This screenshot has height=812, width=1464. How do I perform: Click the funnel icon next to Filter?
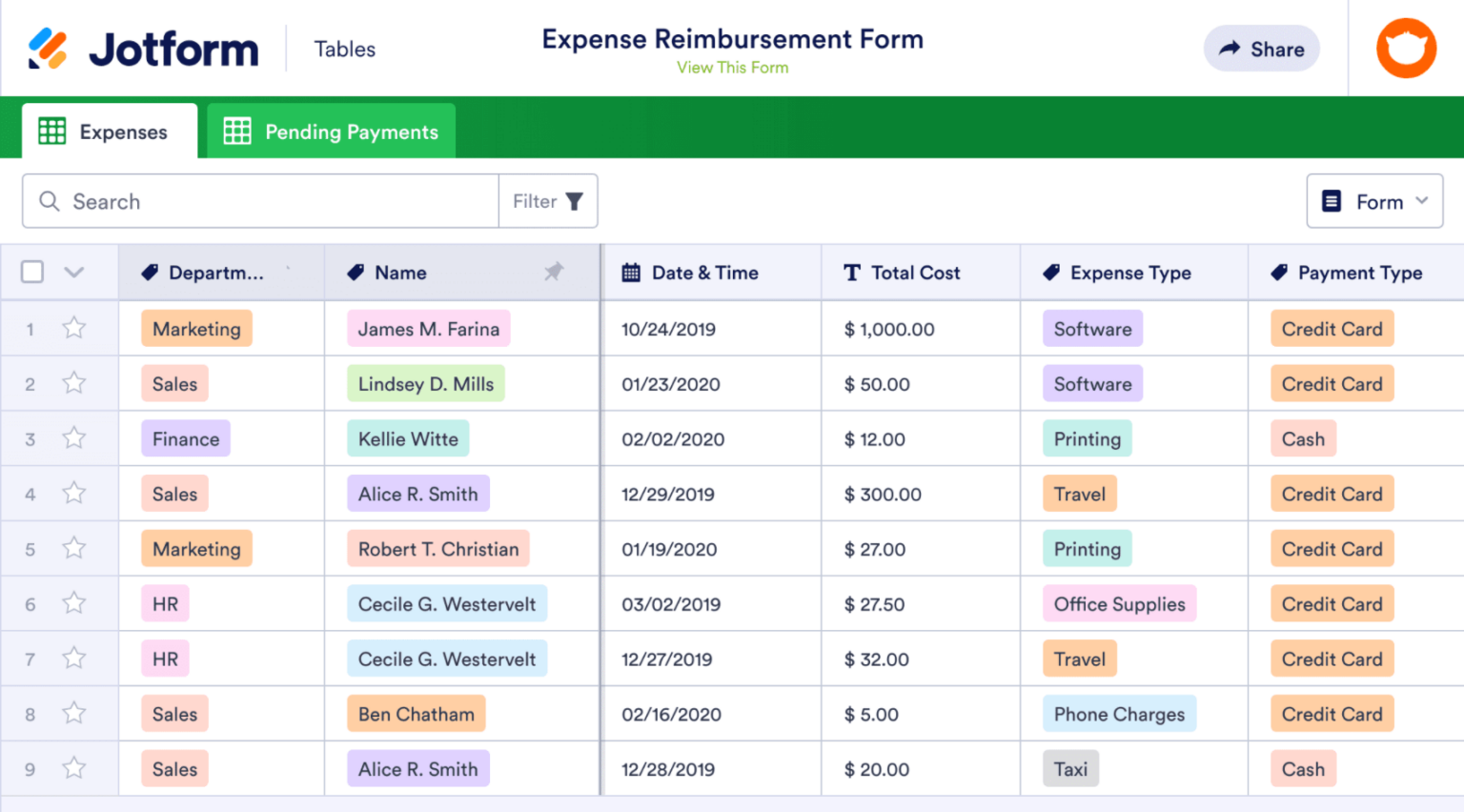coord(575,201)
